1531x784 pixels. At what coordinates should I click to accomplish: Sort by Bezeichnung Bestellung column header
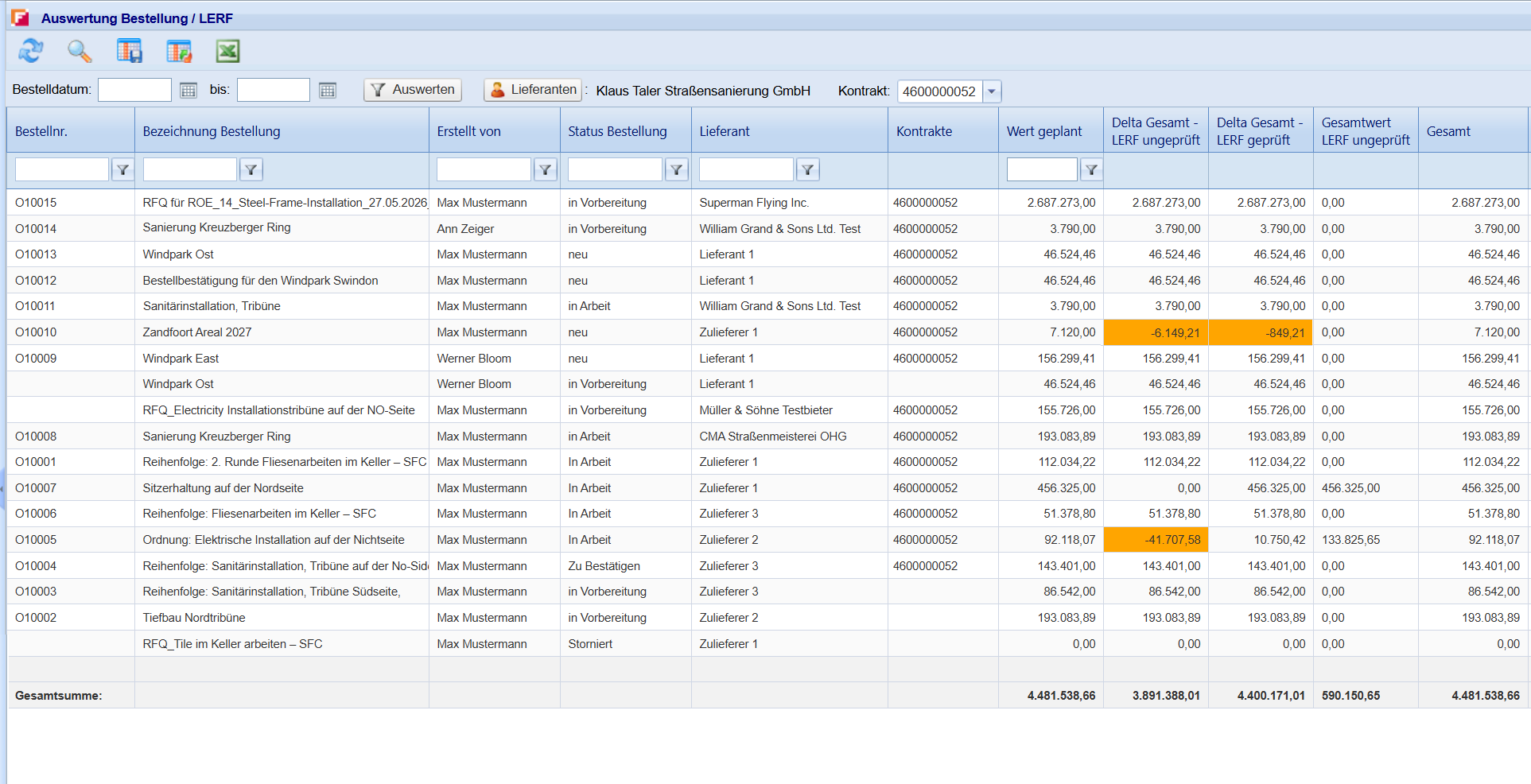[x=212, y=131]
